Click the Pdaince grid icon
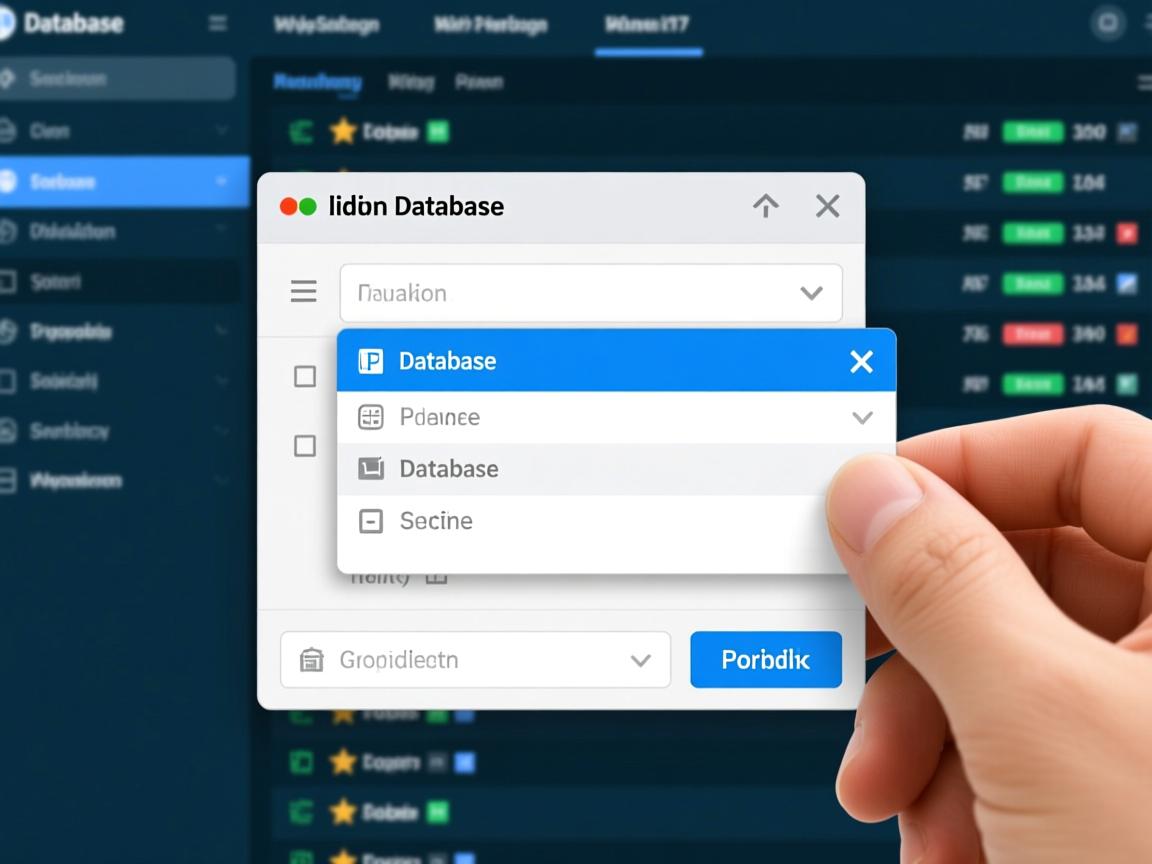This screenshot has height=864, width=1152. [371, 417]
